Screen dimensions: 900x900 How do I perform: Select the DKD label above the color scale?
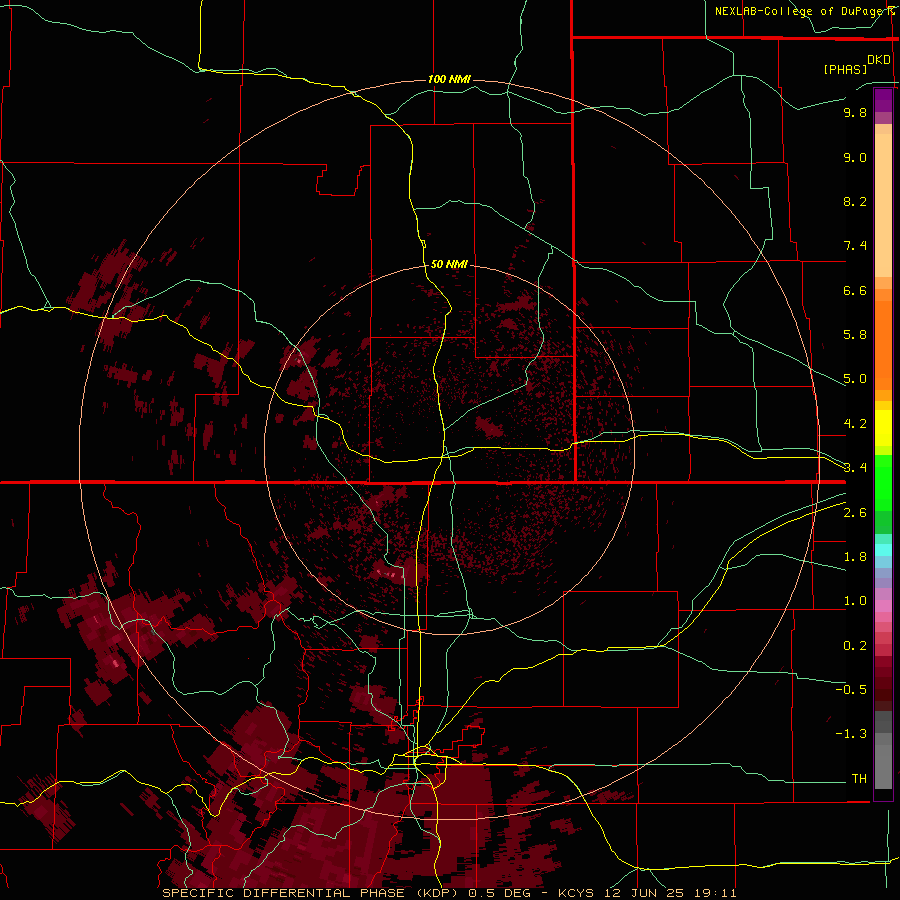879,60
